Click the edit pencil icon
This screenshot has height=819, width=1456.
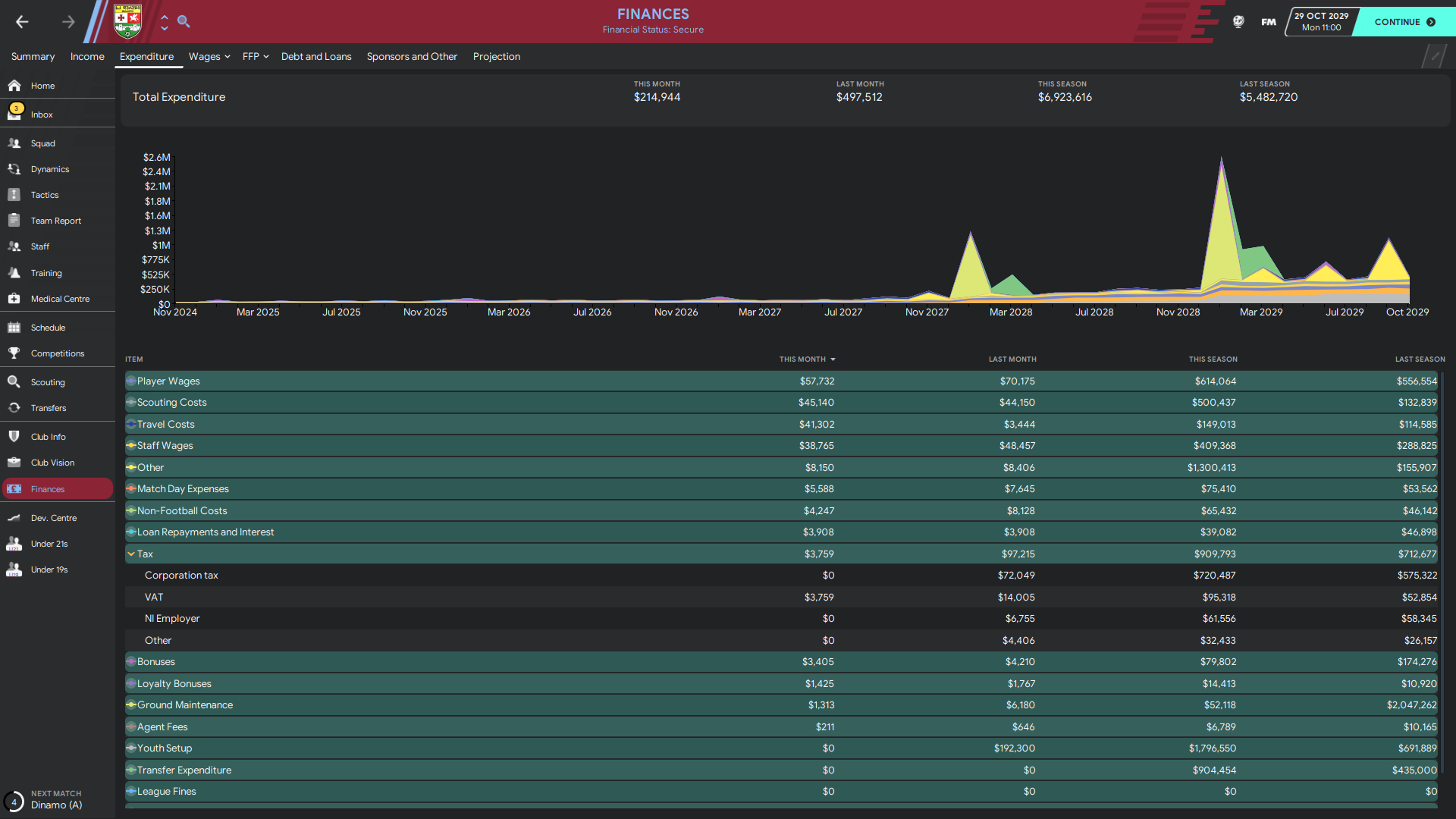pyautogui.click(x=1435, y=56)
